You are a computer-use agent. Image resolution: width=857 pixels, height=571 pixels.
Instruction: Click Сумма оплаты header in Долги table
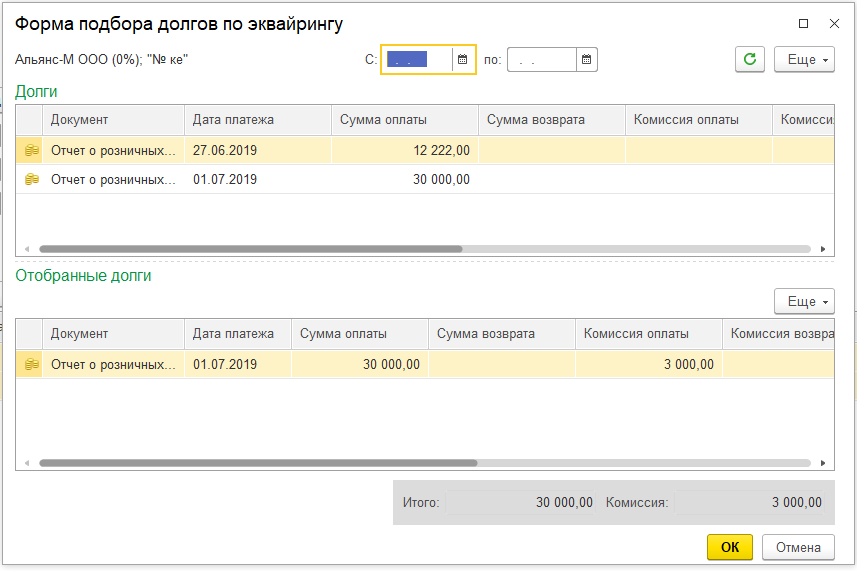(x=404, y=120)
